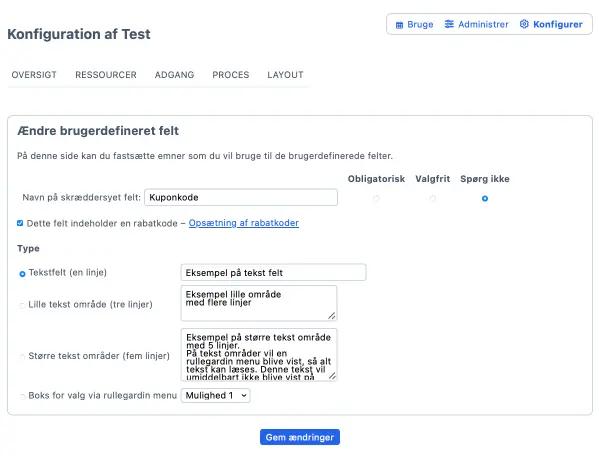Open the Oversigt tab
This screenshot has height=456, width=599.
(34, 75)
